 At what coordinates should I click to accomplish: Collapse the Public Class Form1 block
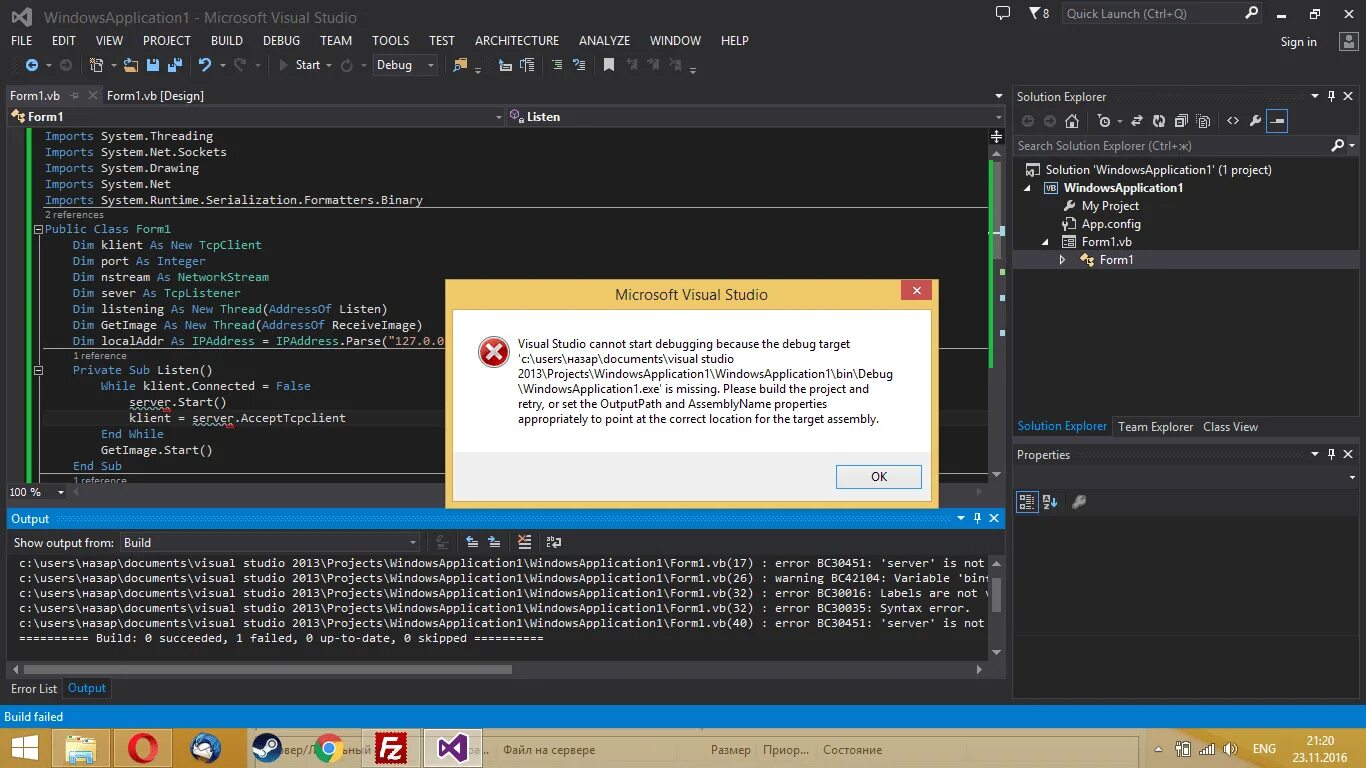coord(39,229)
